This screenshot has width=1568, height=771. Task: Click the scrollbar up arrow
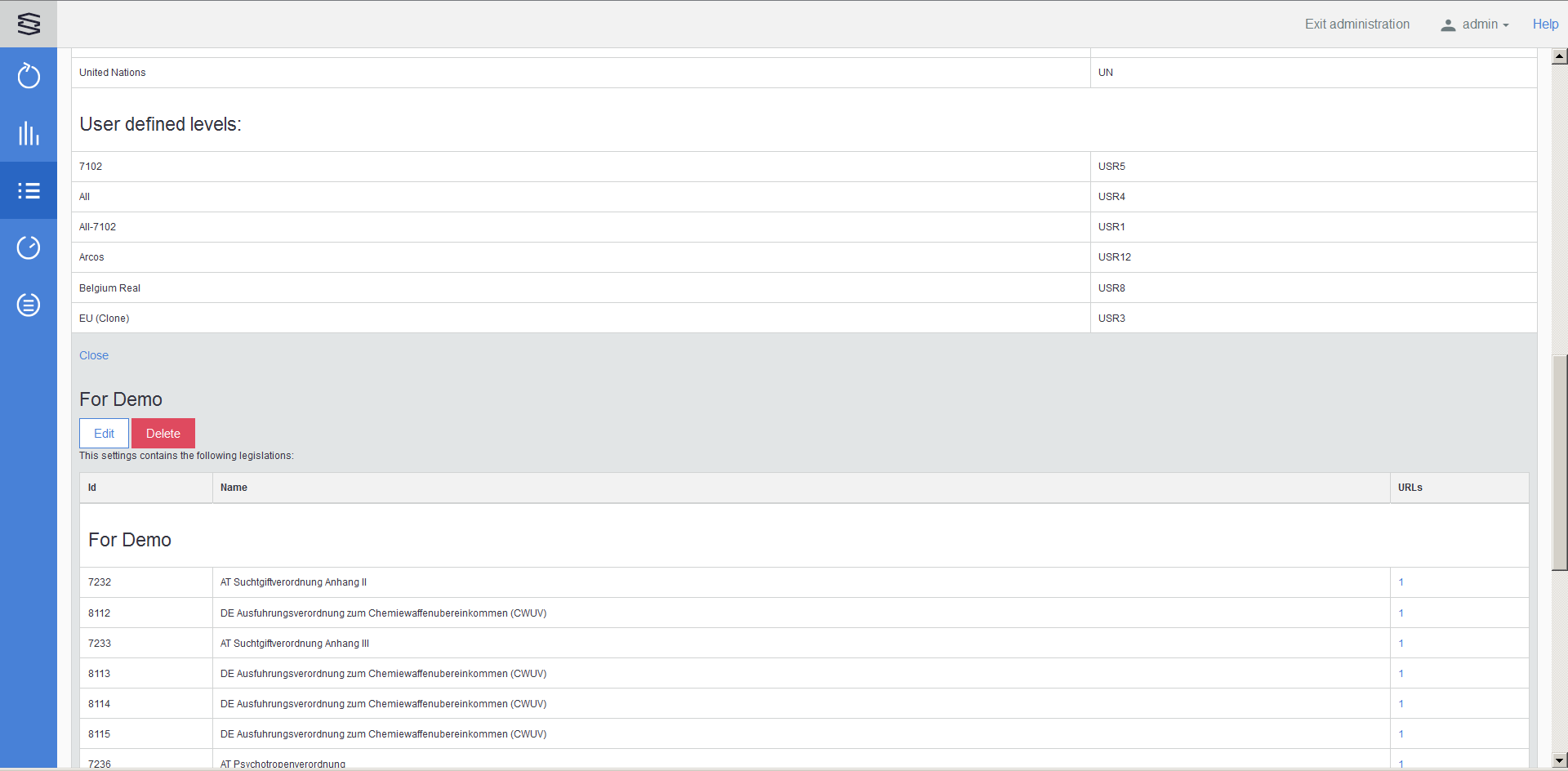1560,56
